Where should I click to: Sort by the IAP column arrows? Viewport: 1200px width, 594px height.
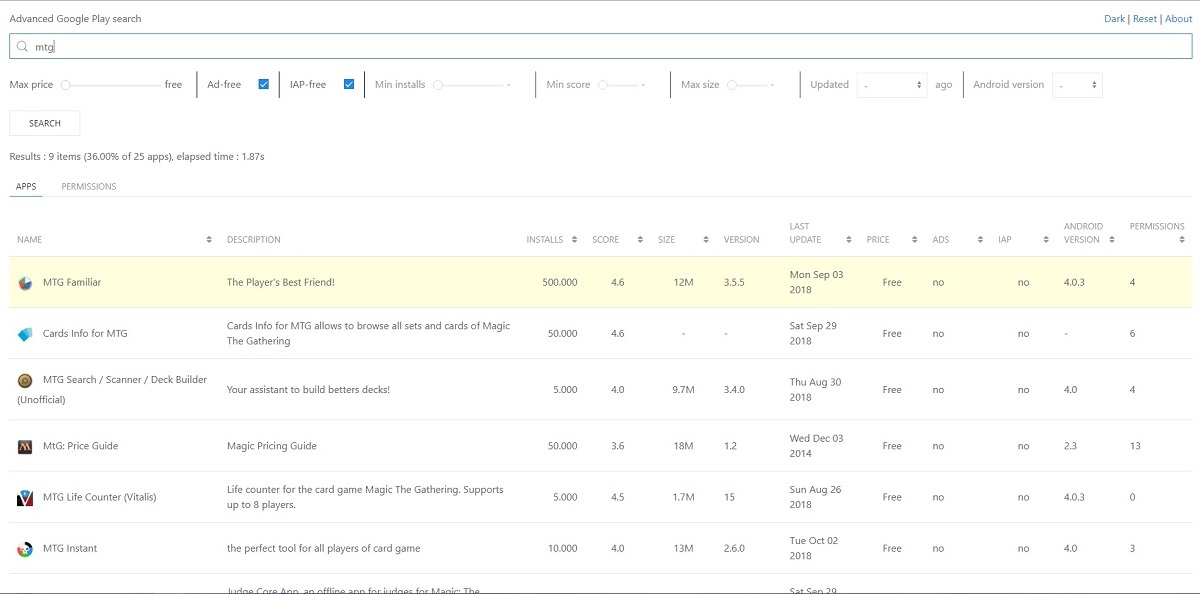coord(1046,240)
